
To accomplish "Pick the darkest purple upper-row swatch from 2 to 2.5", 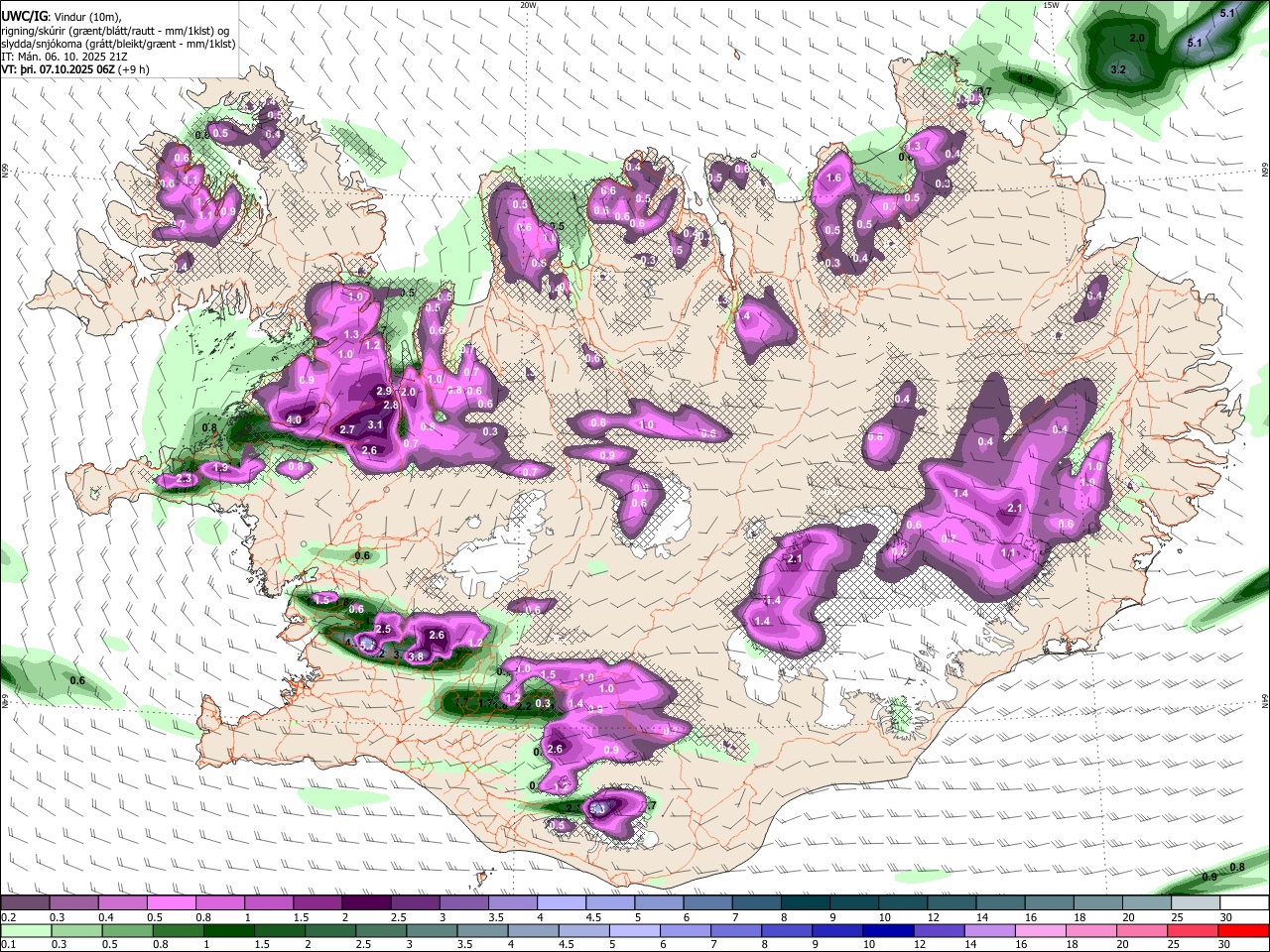I will pyautogui.click(x=366, y=902).
